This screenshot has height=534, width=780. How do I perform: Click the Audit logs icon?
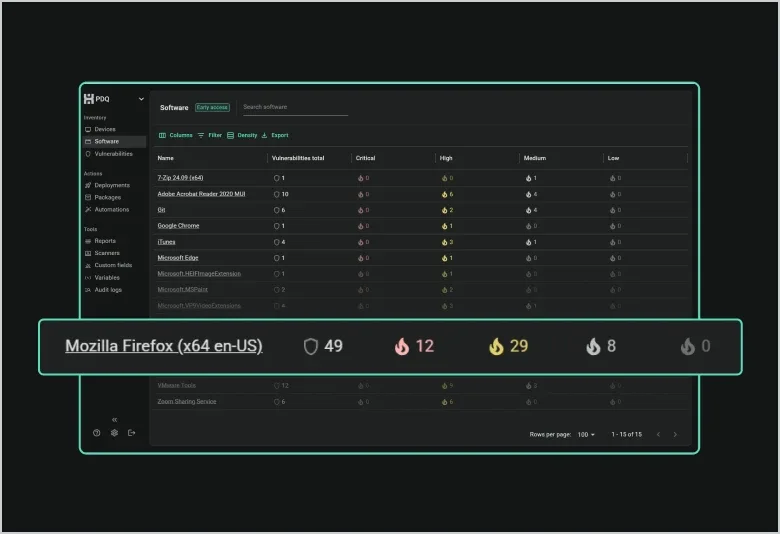click(88, 290)
